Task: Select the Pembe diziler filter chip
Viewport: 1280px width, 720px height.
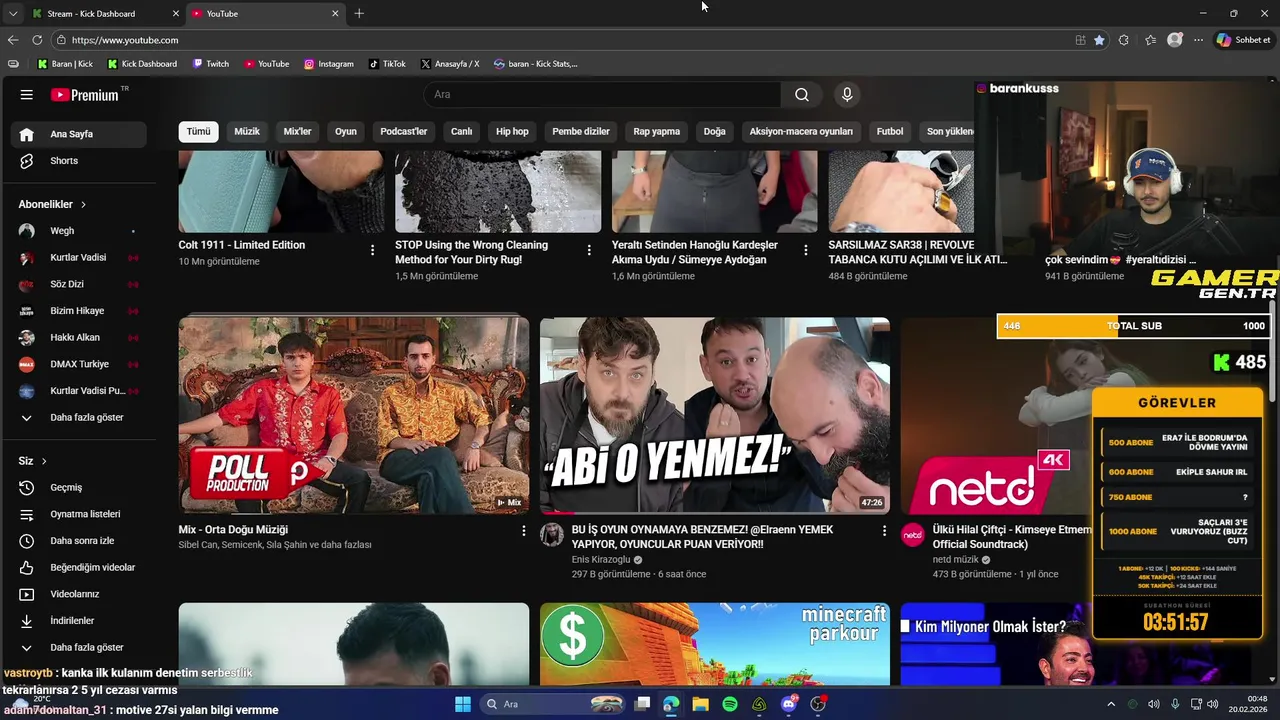Action: (581, 132)
